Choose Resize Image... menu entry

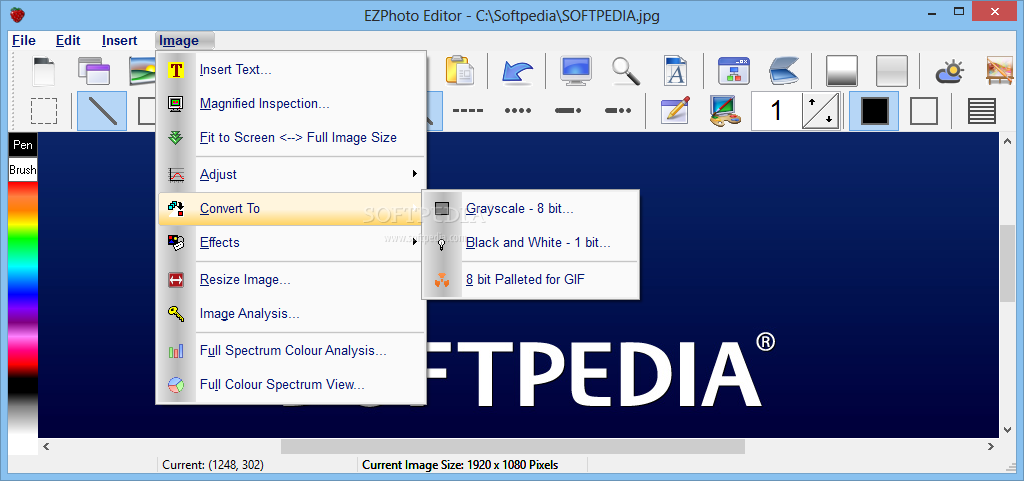click(291, 279)
